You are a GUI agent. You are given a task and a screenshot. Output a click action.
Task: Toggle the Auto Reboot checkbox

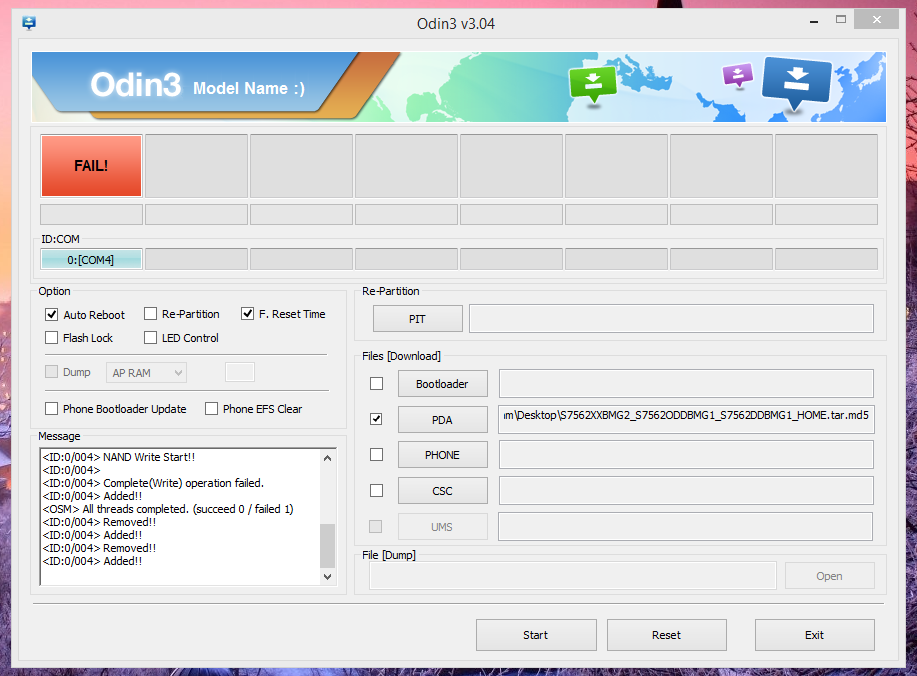51,315
